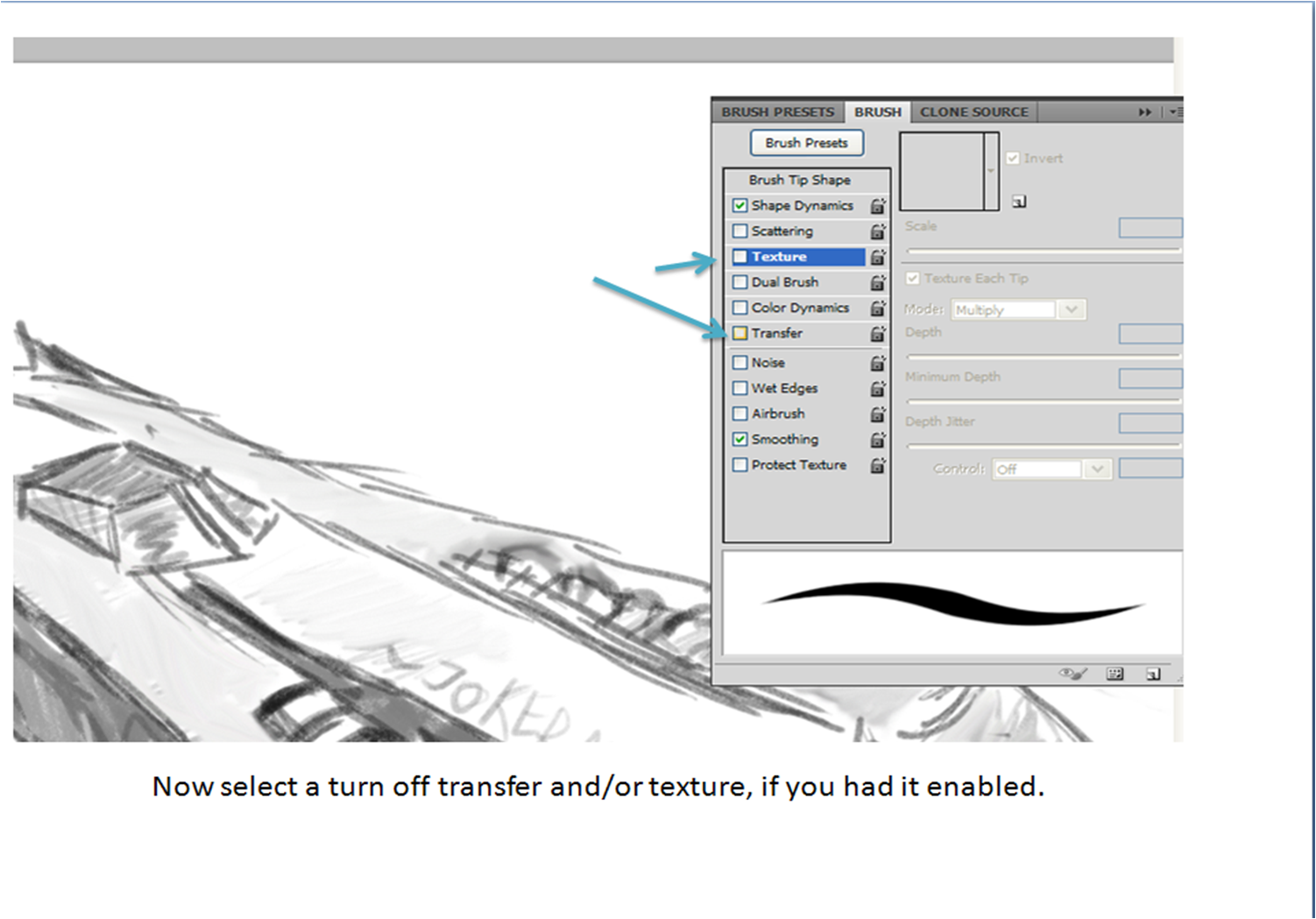Switch to the Clone Source tab

point(973,112)
